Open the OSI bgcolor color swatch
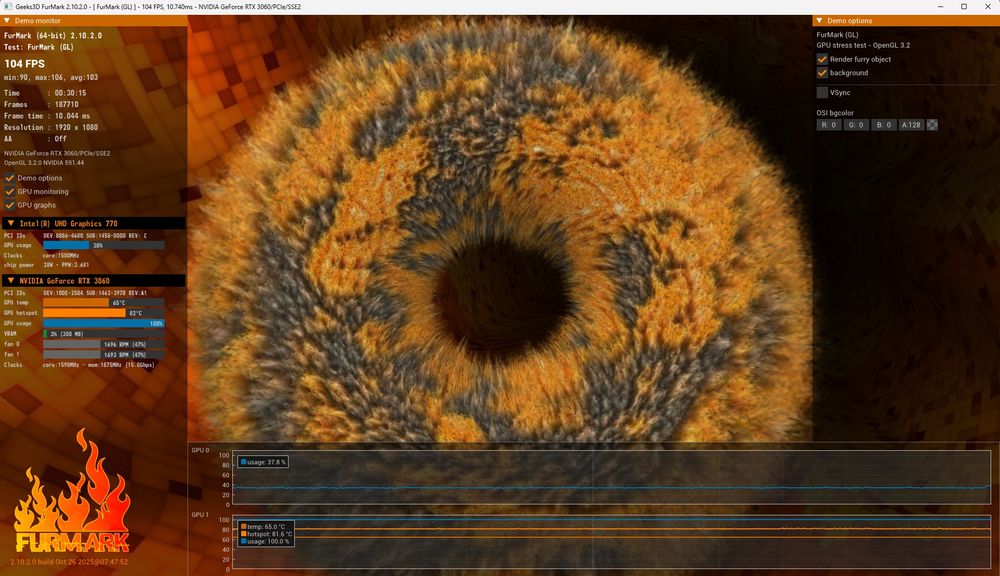Image resolution: width=1000 pixels, height=576 pixels. click(932, 125)
